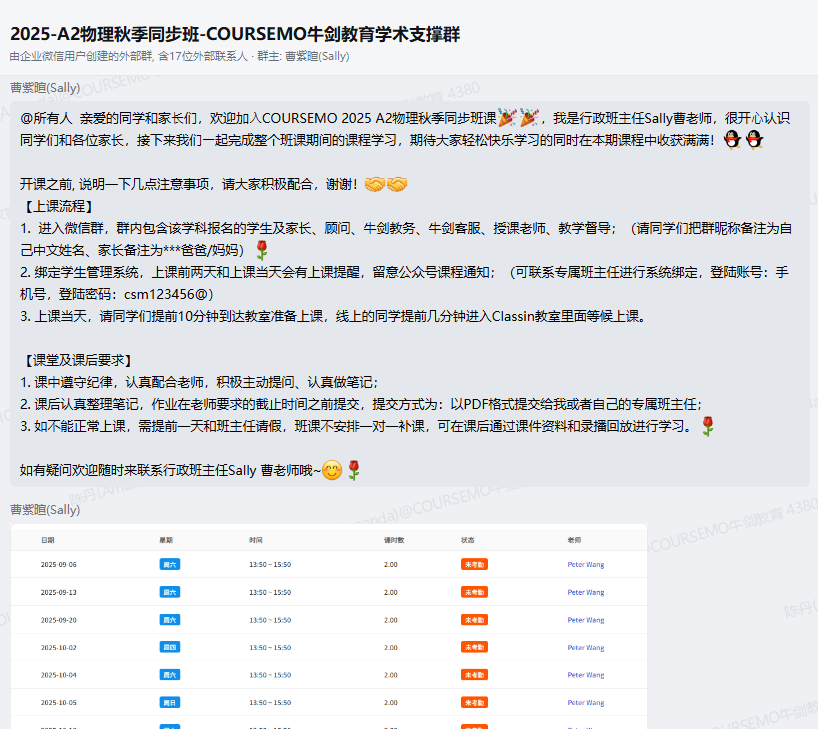Viewport: 818px width, 729px height.
Task: Click the 2.00 hours cell in the 2025-10-05 row
Action: point(391,703)
